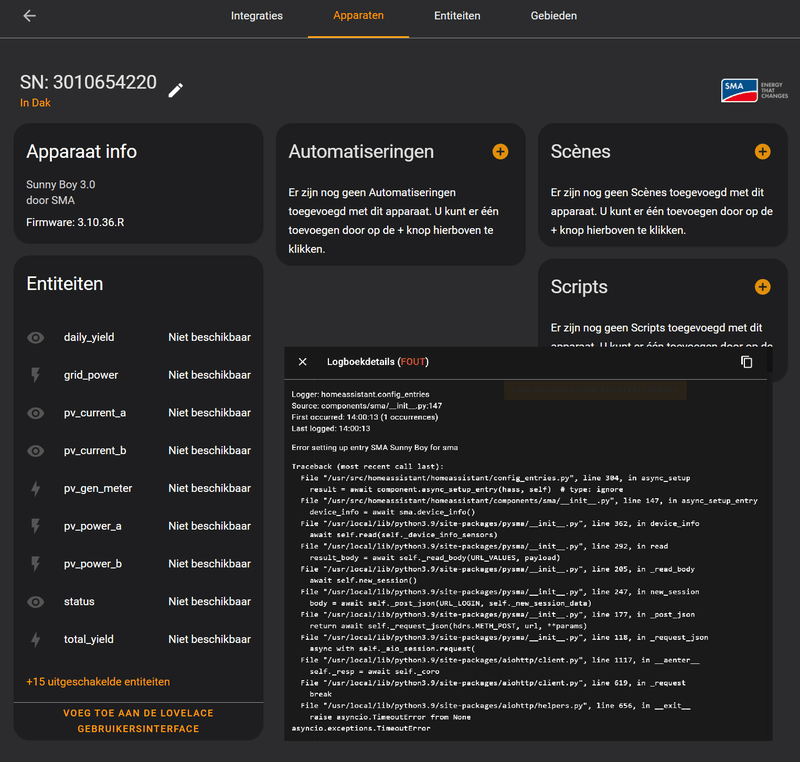The image size is (800, 762).
Task: Open the In Dak area link
Action: pos(35,103)
